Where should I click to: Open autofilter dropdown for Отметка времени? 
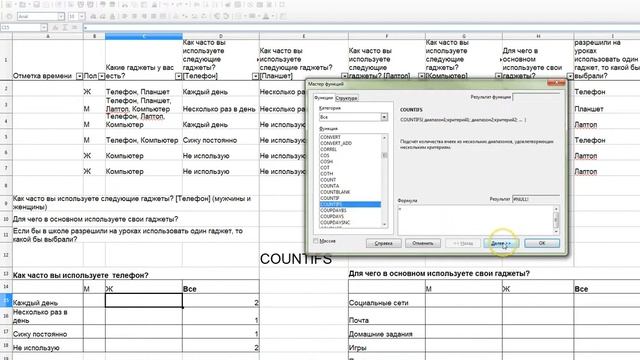tap(80, 76)
